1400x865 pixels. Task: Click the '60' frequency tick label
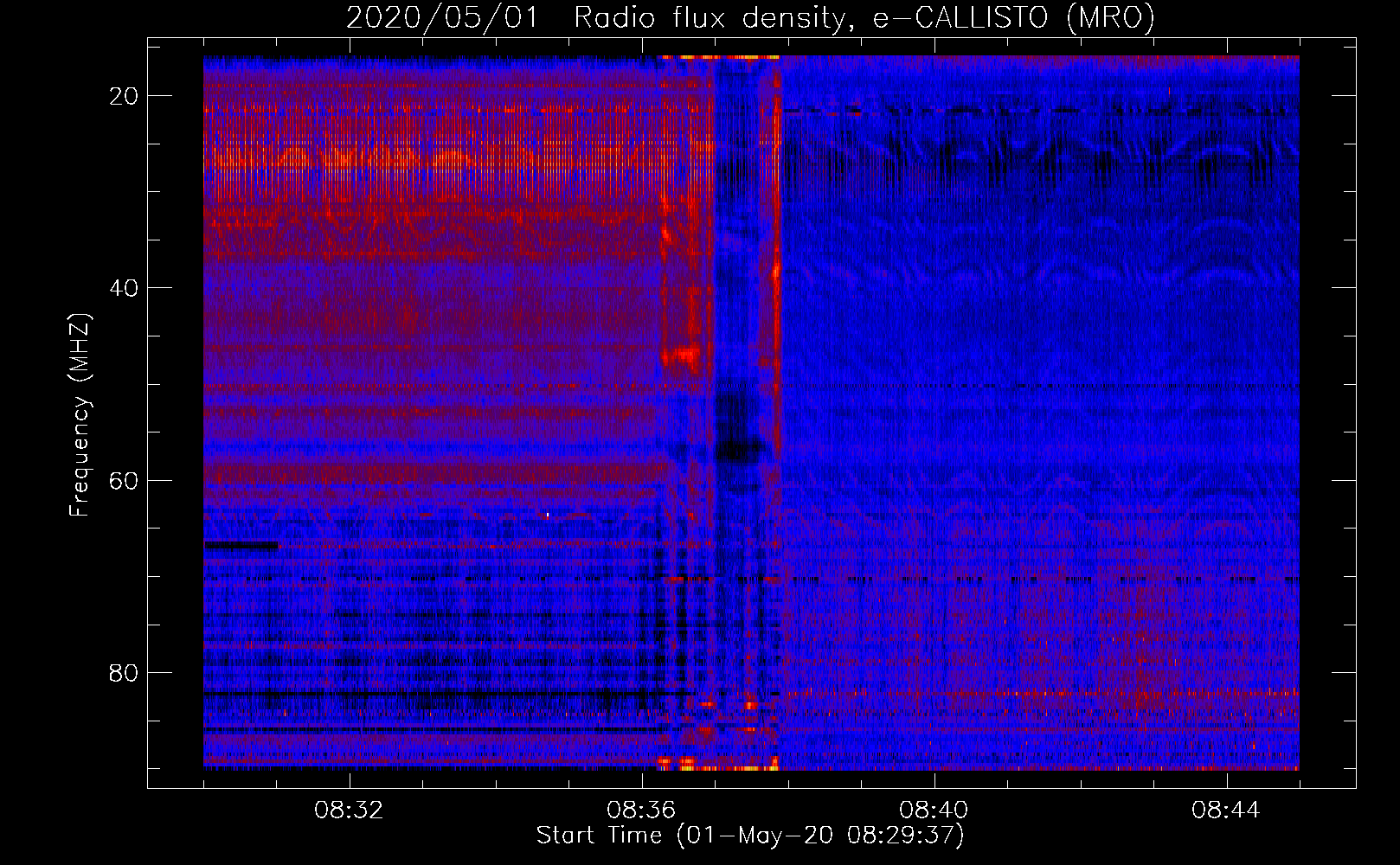125,480
